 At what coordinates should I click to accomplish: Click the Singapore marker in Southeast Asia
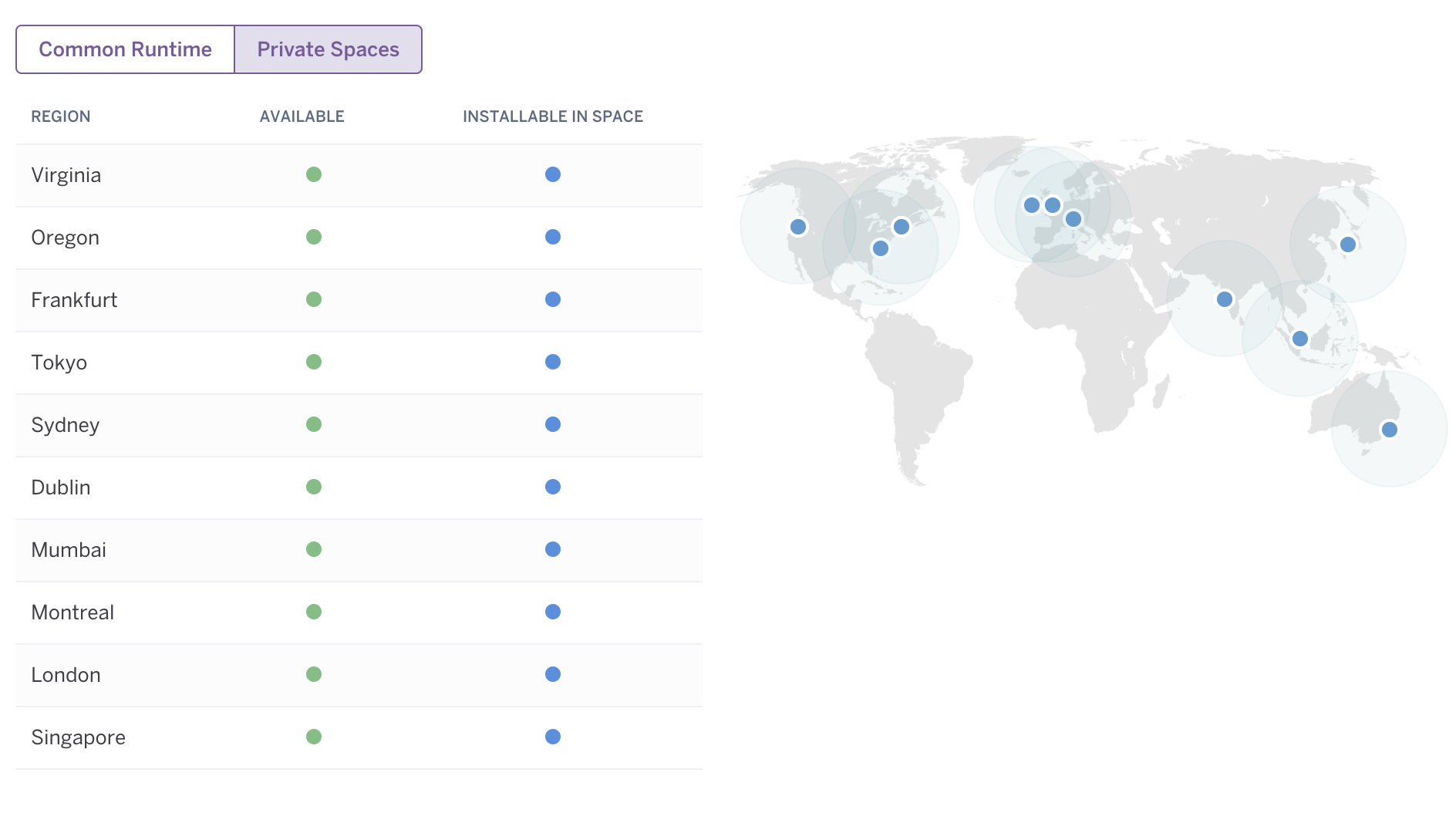pos(1300,339)
